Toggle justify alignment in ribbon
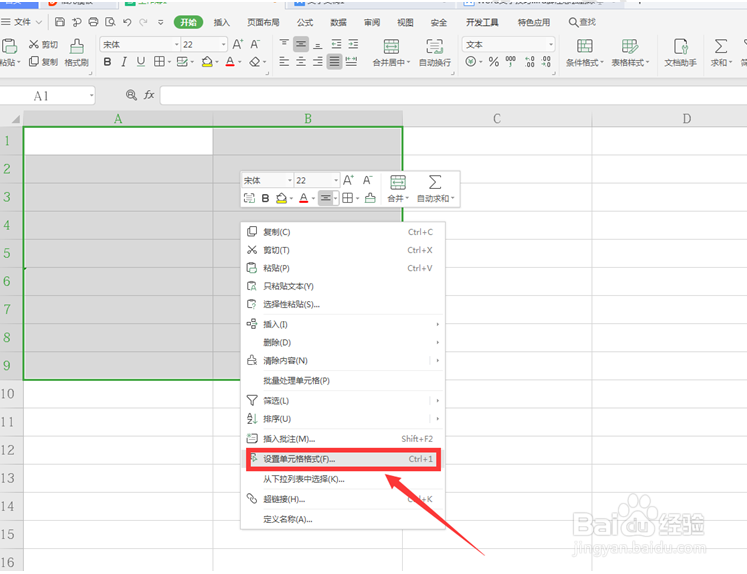The height and width of the screenshot is (574, 747). pyautogui.click(x=334, y=61)
